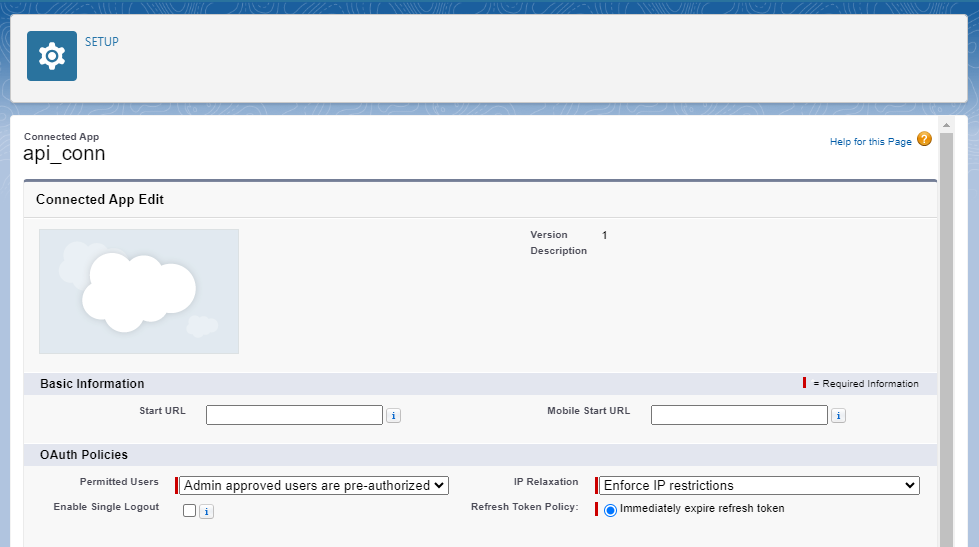979x547 pixels.
Task: Open the Help for this Page link
Action: coord(870,142)
